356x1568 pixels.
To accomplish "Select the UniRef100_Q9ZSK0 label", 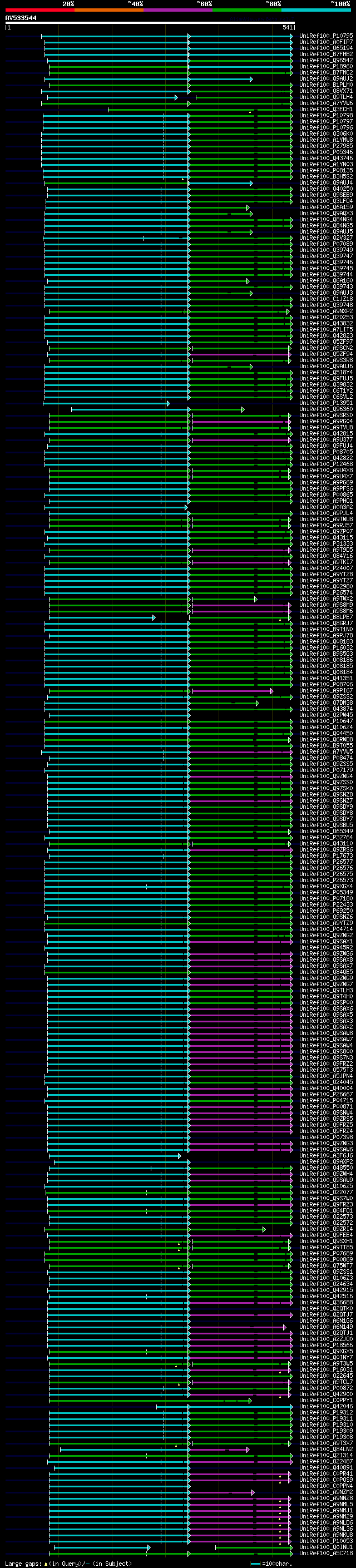I will point(326,788).
